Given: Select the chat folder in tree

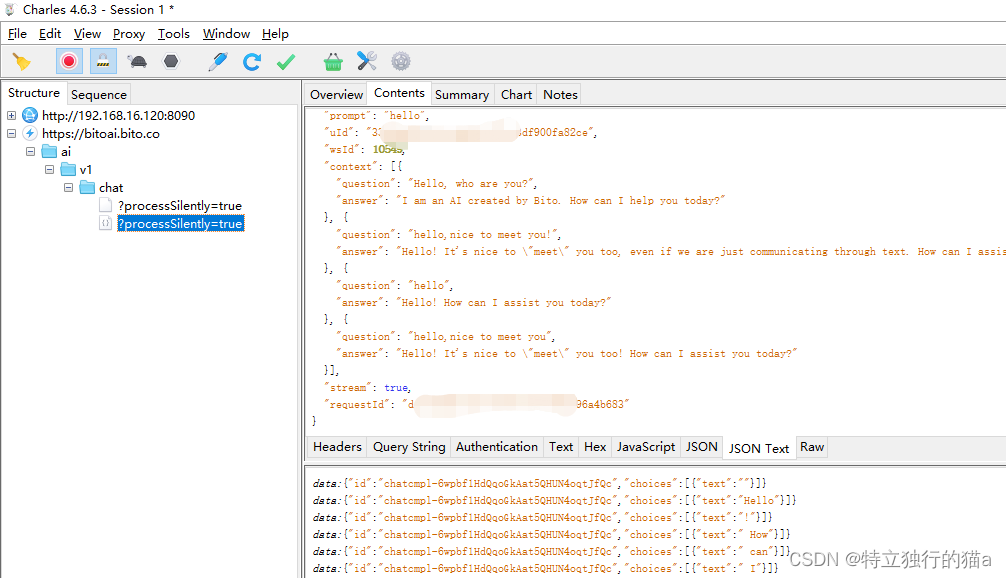Looking at the screenshot, I should [111, 187].
